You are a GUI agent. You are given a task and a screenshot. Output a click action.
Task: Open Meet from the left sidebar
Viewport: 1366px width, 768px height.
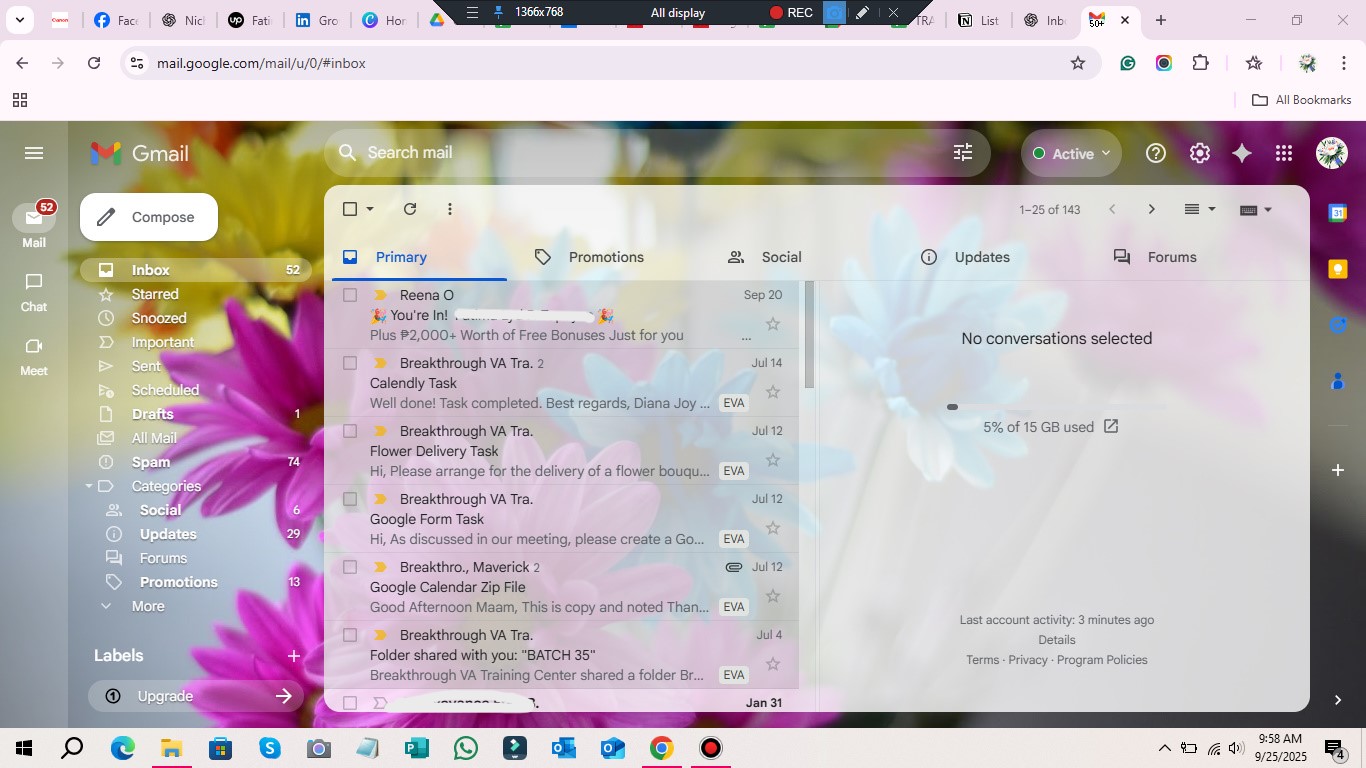(x=34, y=355)
